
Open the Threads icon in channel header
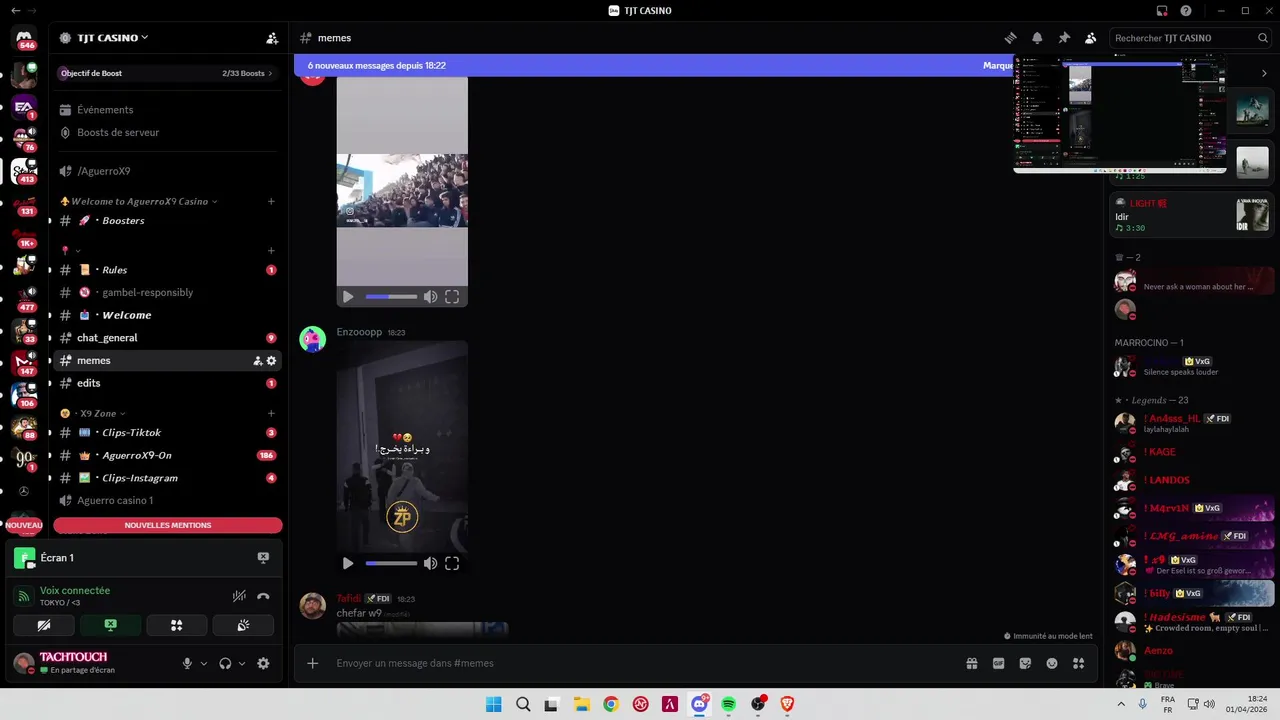coord(1011,38)
